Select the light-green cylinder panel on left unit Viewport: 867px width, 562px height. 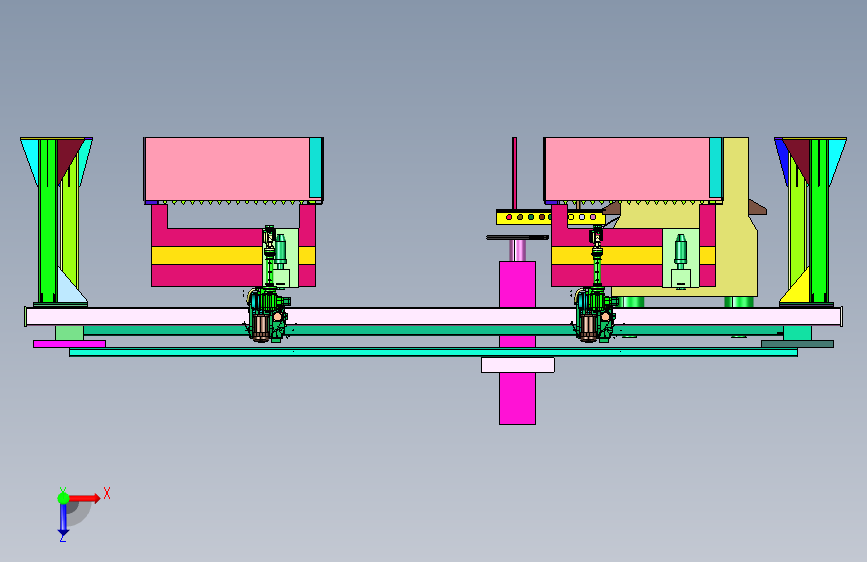(x=289, y=258)
